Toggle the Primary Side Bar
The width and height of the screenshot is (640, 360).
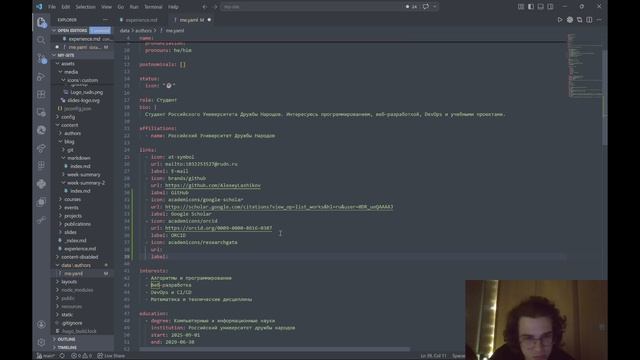click(531, 7)
